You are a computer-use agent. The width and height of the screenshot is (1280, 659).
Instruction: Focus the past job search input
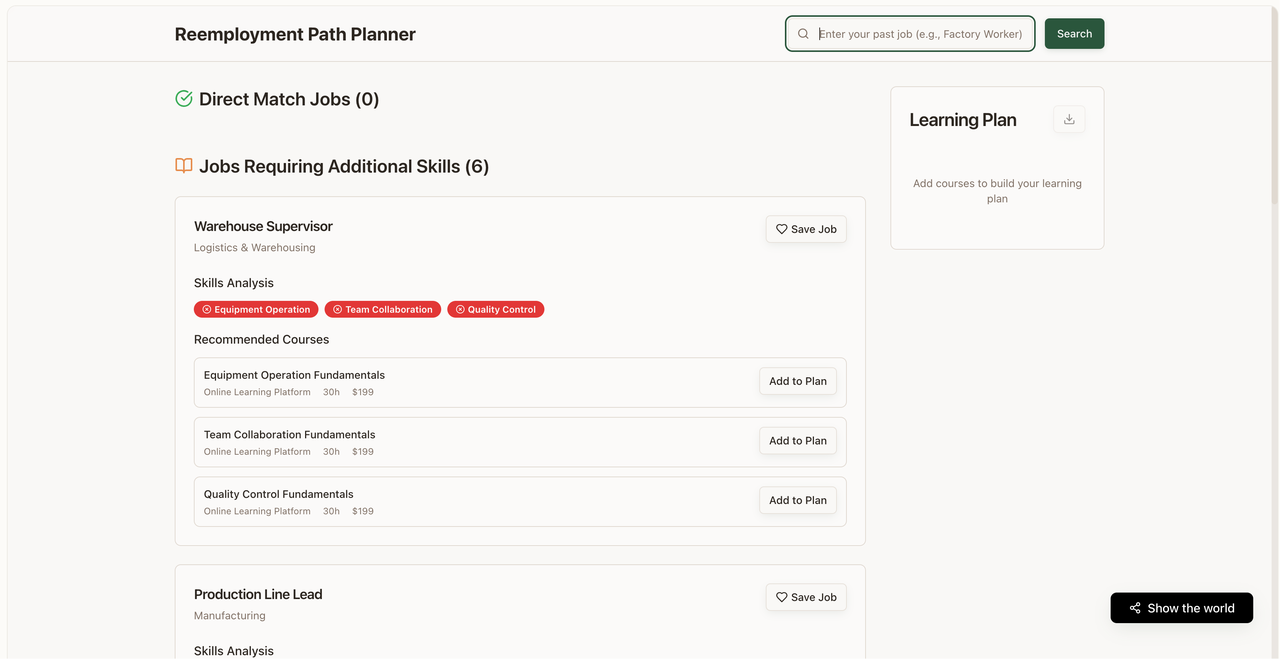point(920,34)
